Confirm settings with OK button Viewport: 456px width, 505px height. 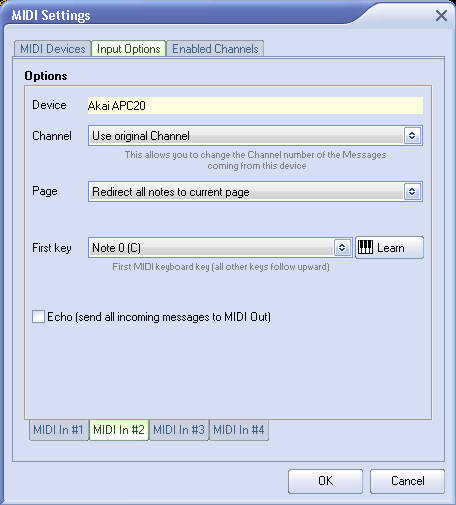(325, 481)
